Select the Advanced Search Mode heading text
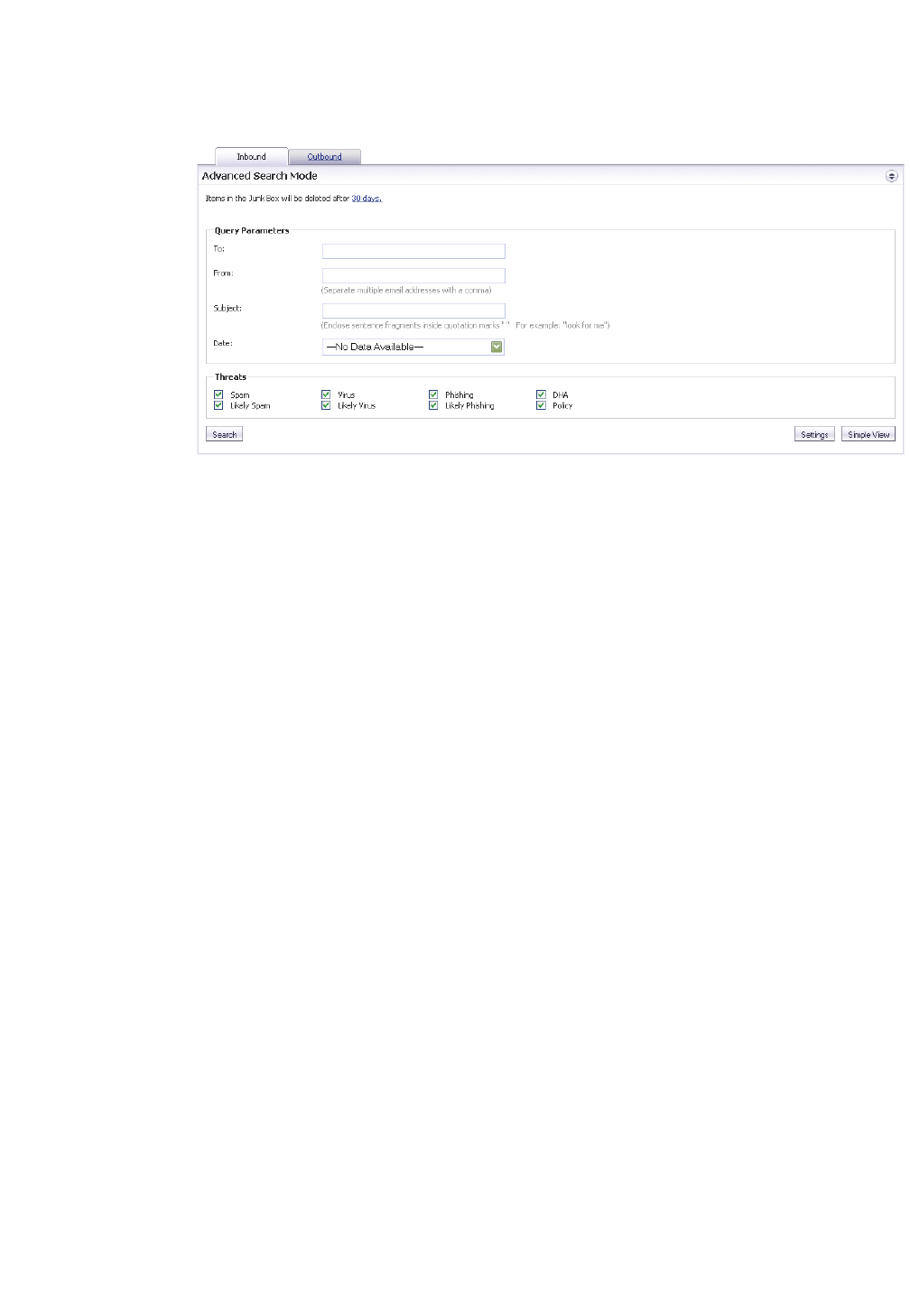The image size is (910, 1316). [x=260, y=176]
